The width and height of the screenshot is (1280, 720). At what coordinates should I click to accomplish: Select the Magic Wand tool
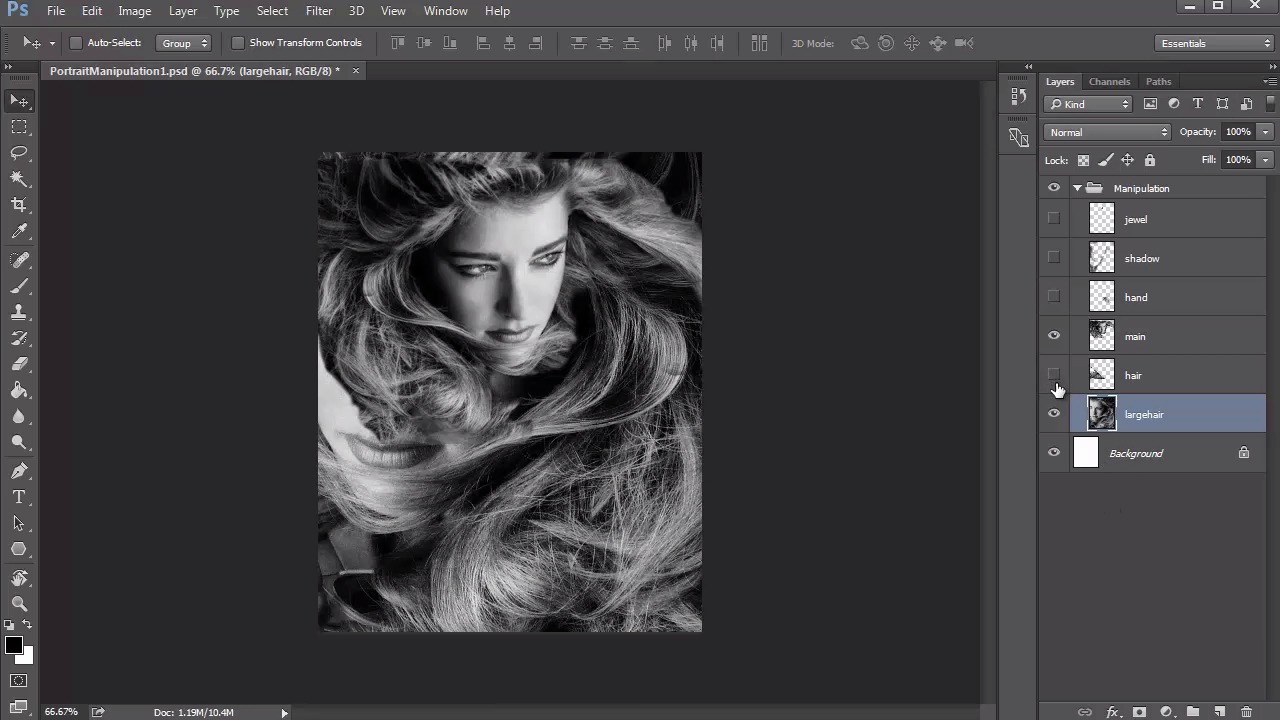pyautogui.click(x=19, y=179)
